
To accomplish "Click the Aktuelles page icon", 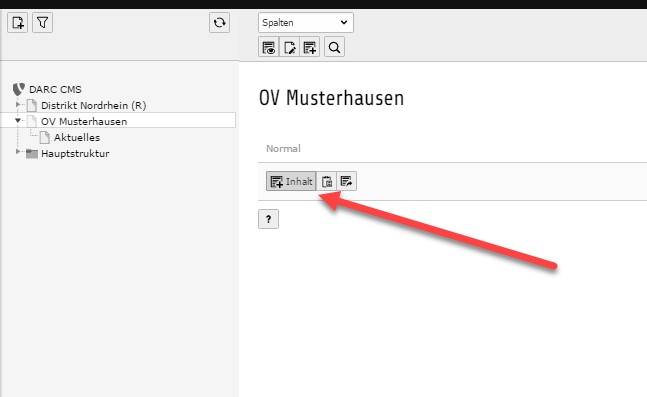I will (45, 137).
